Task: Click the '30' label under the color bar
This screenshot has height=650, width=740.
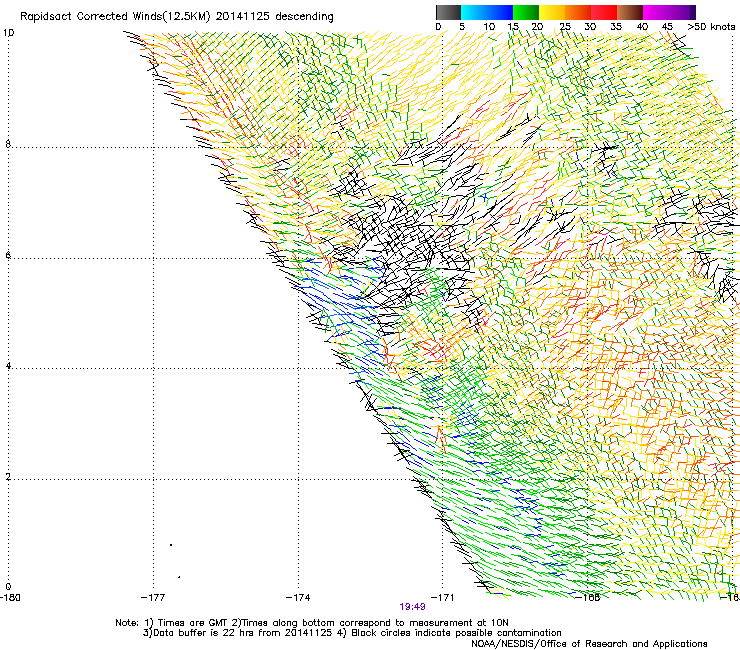Action: coord(590,27)
